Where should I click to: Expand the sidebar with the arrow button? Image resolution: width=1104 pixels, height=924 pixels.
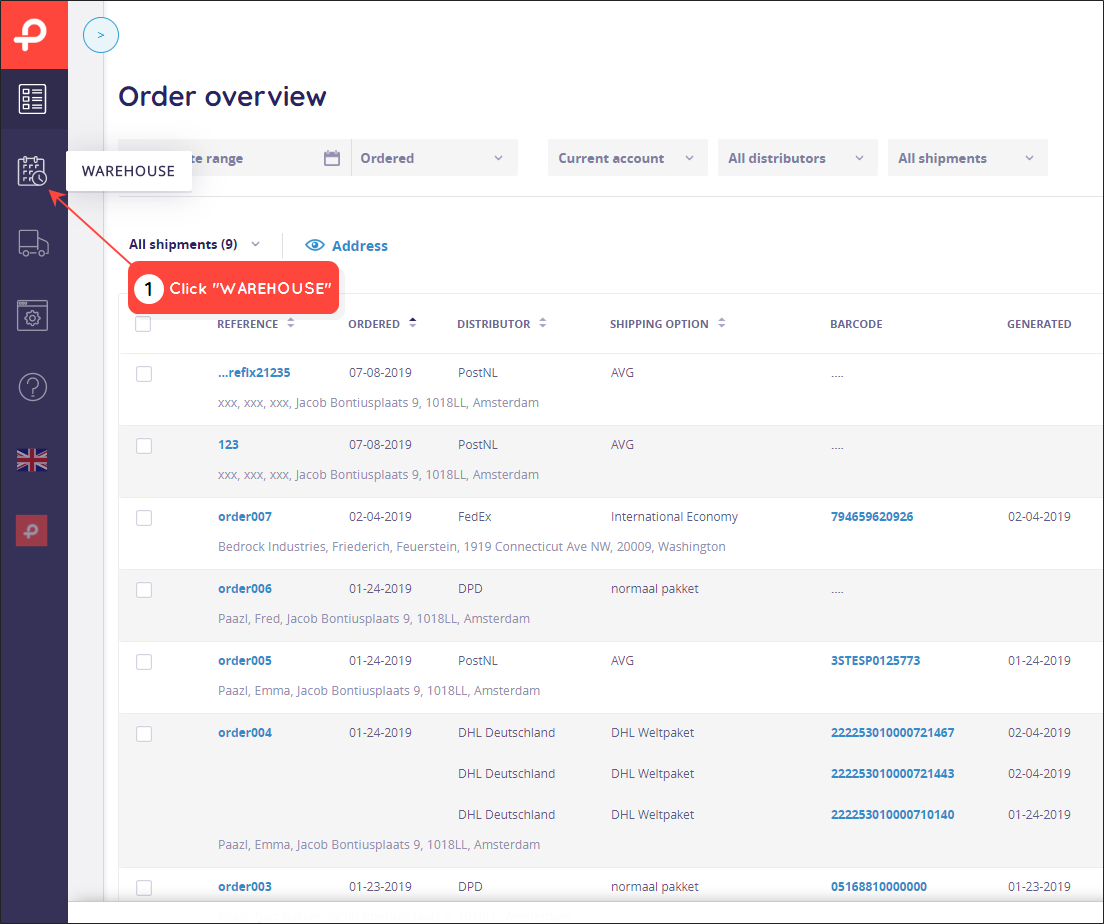point(101,35)
